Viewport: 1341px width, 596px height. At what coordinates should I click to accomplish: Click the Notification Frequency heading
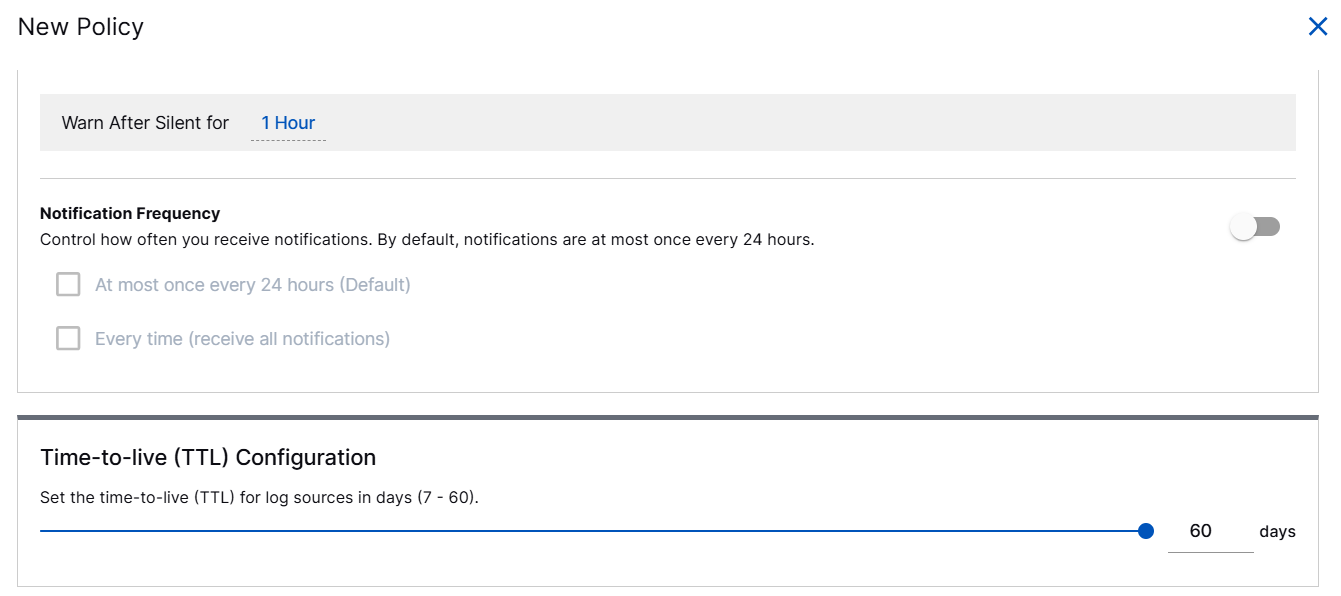tap(130, 213)
